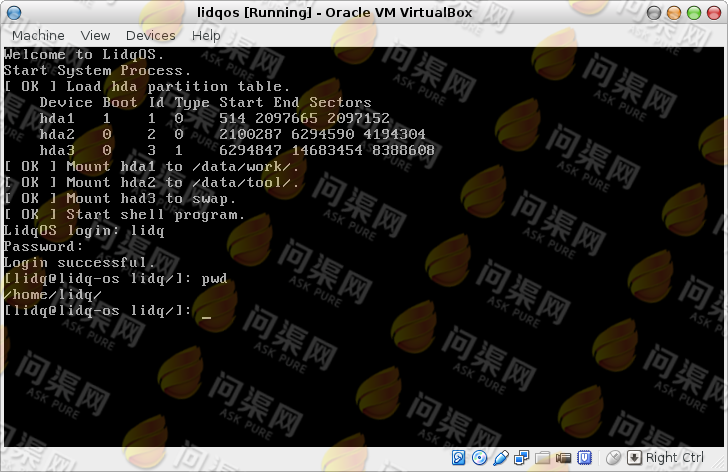Click the VirtualBox window menu icon in title bar
This screenshot has height=472, width=728.
[14, 13]
